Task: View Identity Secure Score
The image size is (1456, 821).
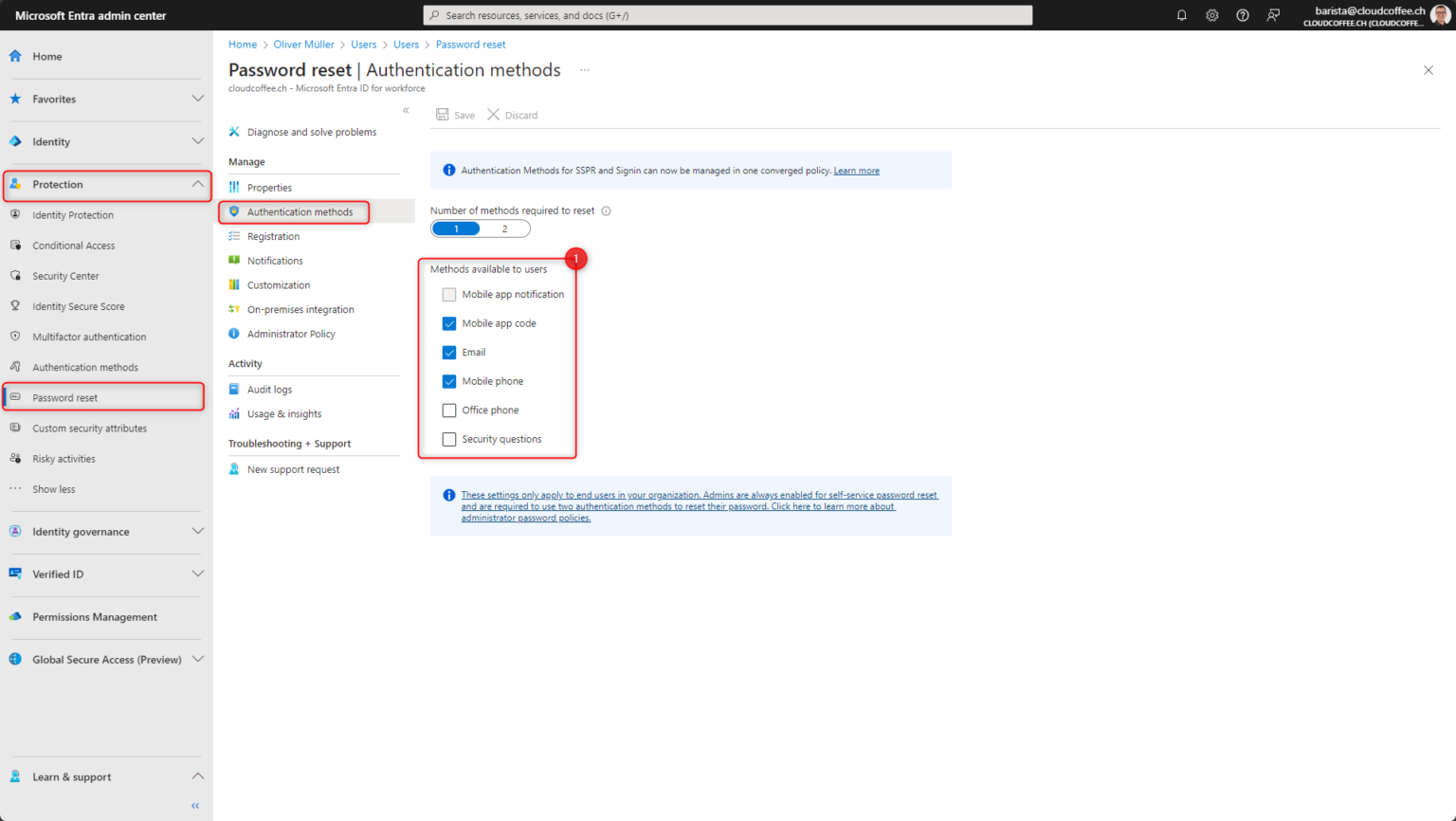Action: pyautogui.click(x=79, y=305)
